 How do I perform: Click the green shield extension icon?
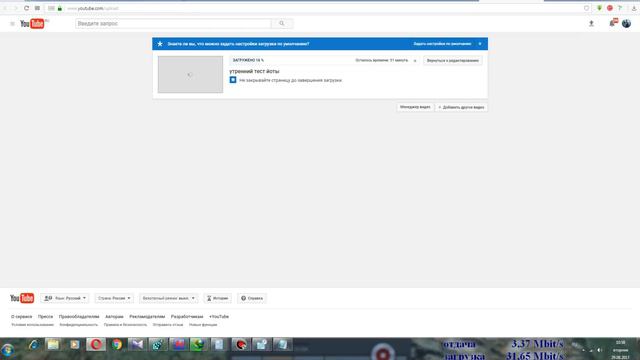599,8
